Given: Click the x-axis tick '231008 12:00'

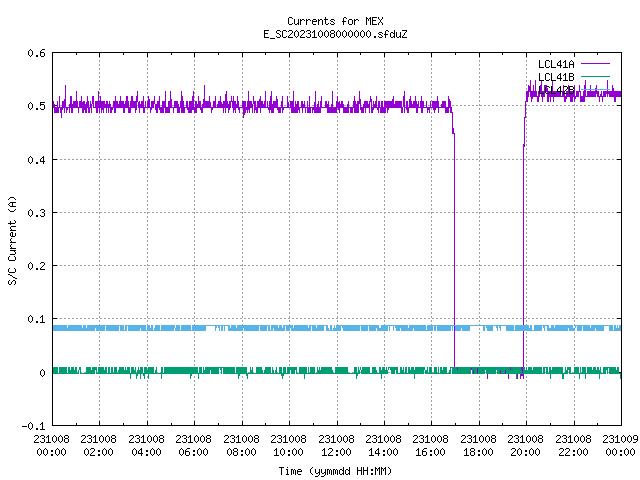Looking at the screenshot, I should click(x=336, y=446).
